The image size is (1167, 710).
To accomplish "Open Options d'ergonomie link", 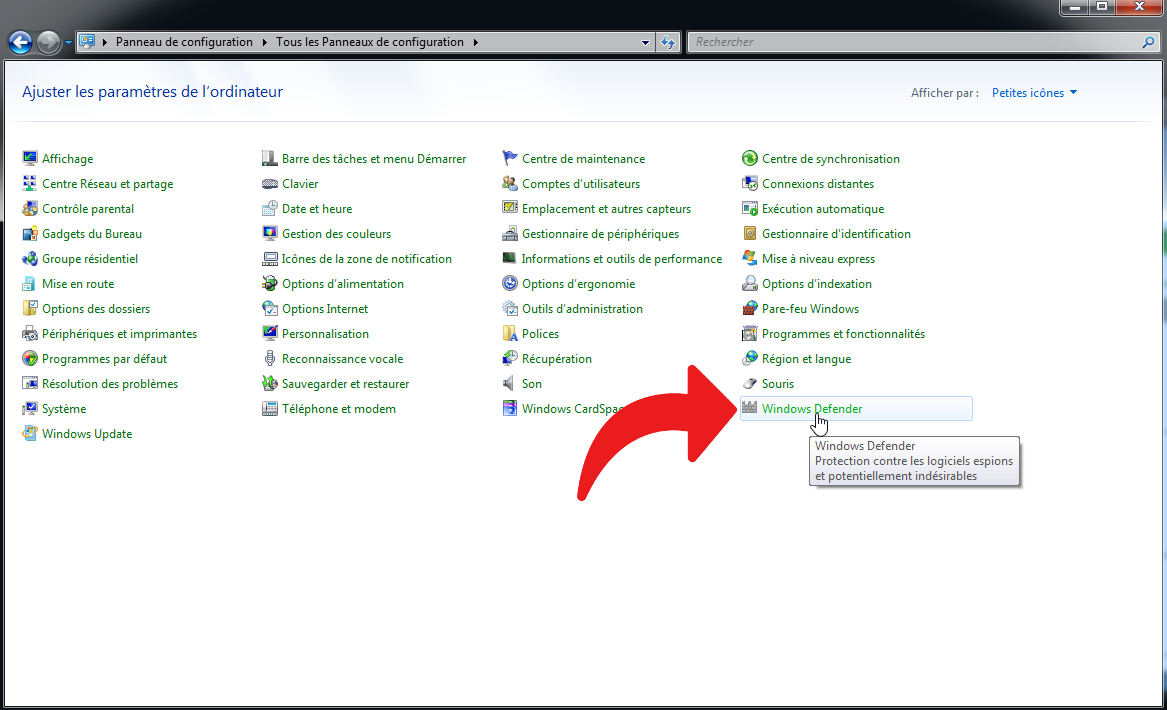I will click(578, 284).
